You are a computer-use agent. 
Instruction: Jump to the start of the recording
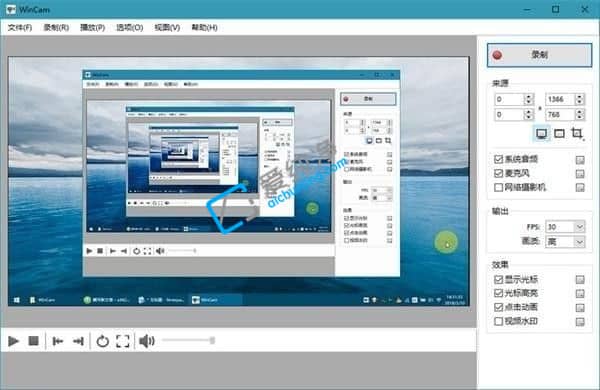click(x=58, y=341)
